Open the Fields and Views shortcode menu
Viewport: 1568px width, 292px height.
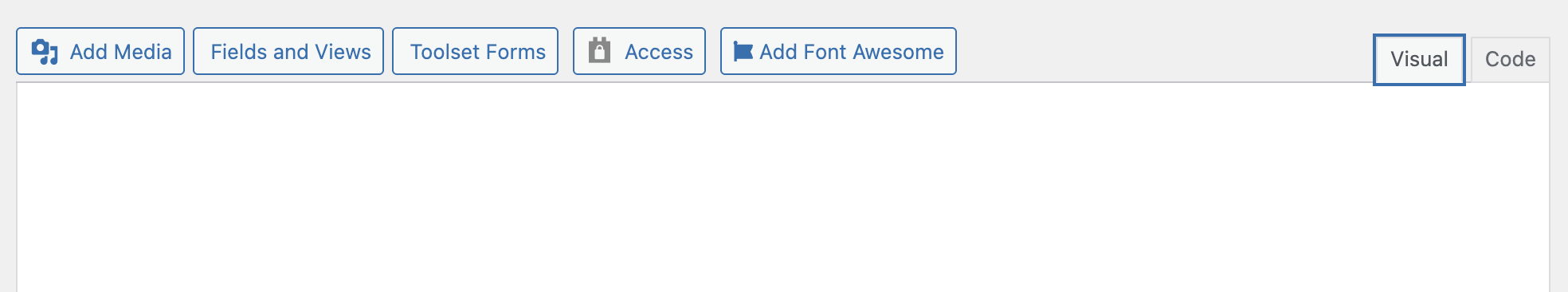(x=288, y=51)
